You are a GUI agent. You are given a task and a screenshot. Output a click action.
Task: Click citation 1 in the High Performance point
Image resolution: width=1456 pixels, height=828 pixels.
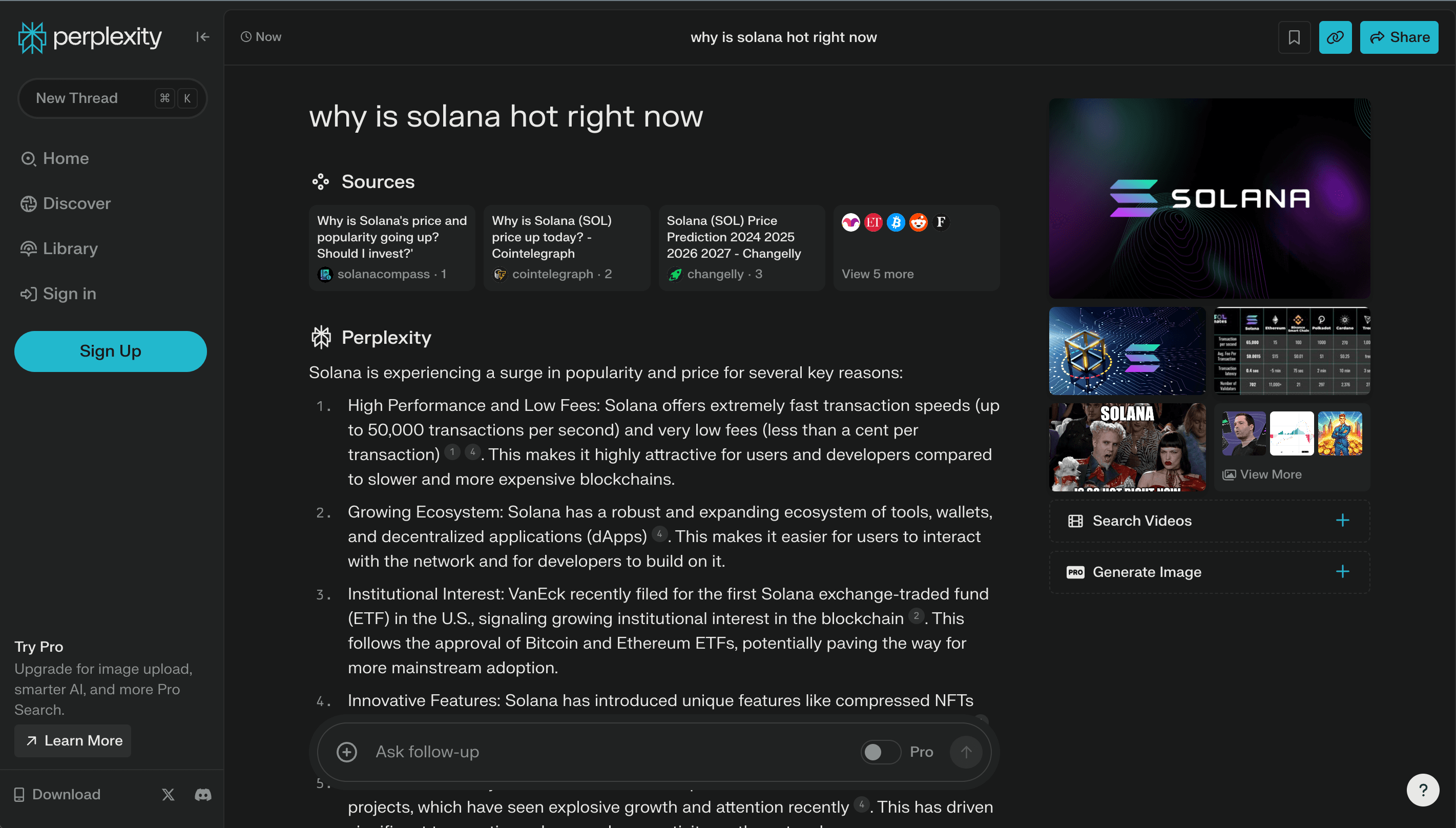(452, 452)
